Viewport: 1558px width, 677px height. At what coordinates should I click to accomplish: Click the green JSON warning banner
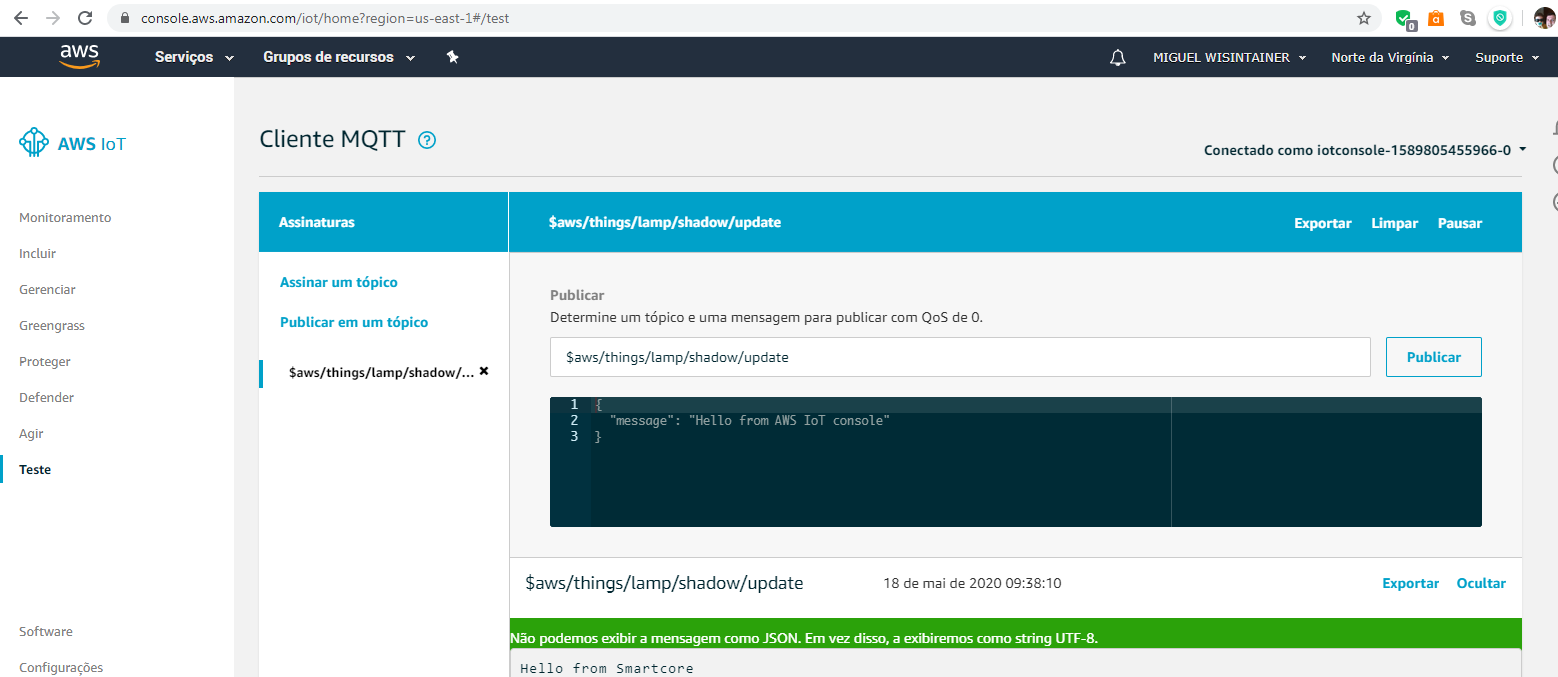click(1016, 633)
